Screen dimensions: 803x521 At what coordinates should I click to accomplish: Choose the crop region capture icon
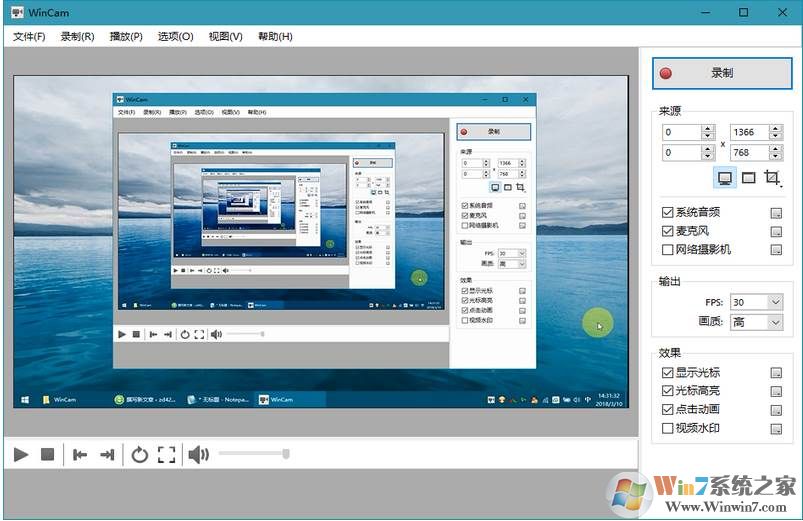(772, 178)
